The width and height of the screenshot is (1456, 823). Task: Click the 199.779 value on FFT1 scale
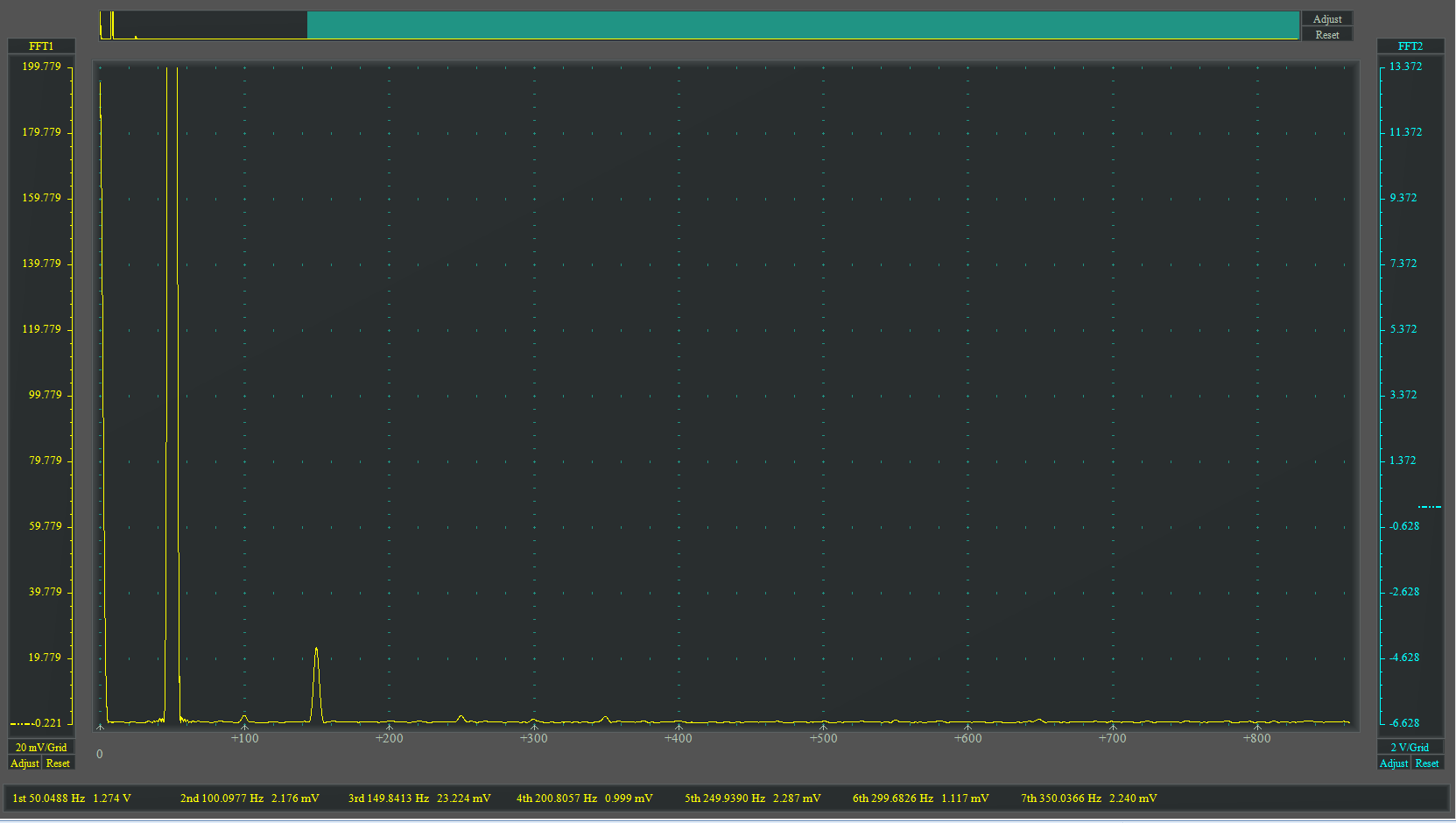42,67
